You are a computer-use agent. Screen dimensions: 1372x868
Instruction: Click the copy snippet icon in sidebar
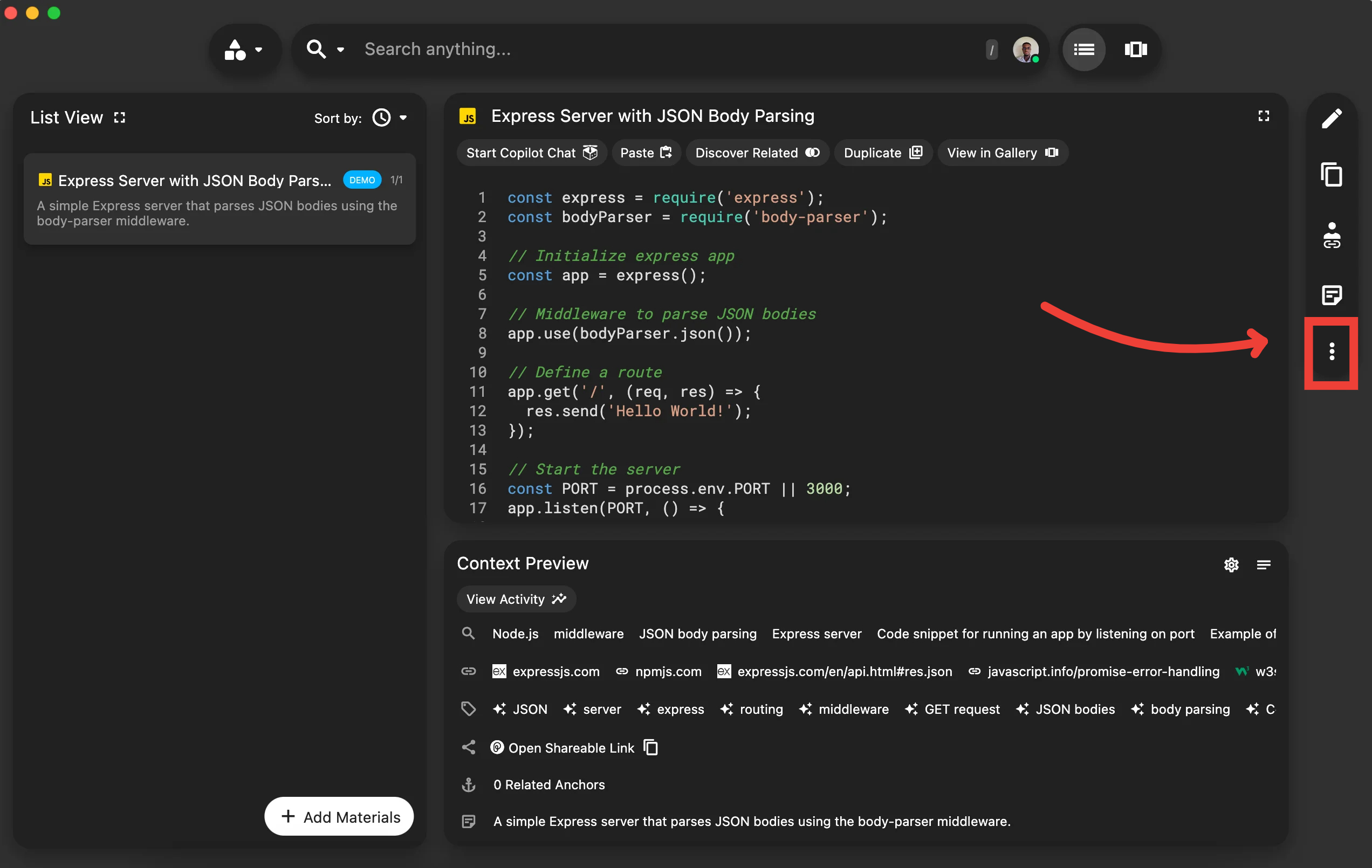coord(1331,174)
